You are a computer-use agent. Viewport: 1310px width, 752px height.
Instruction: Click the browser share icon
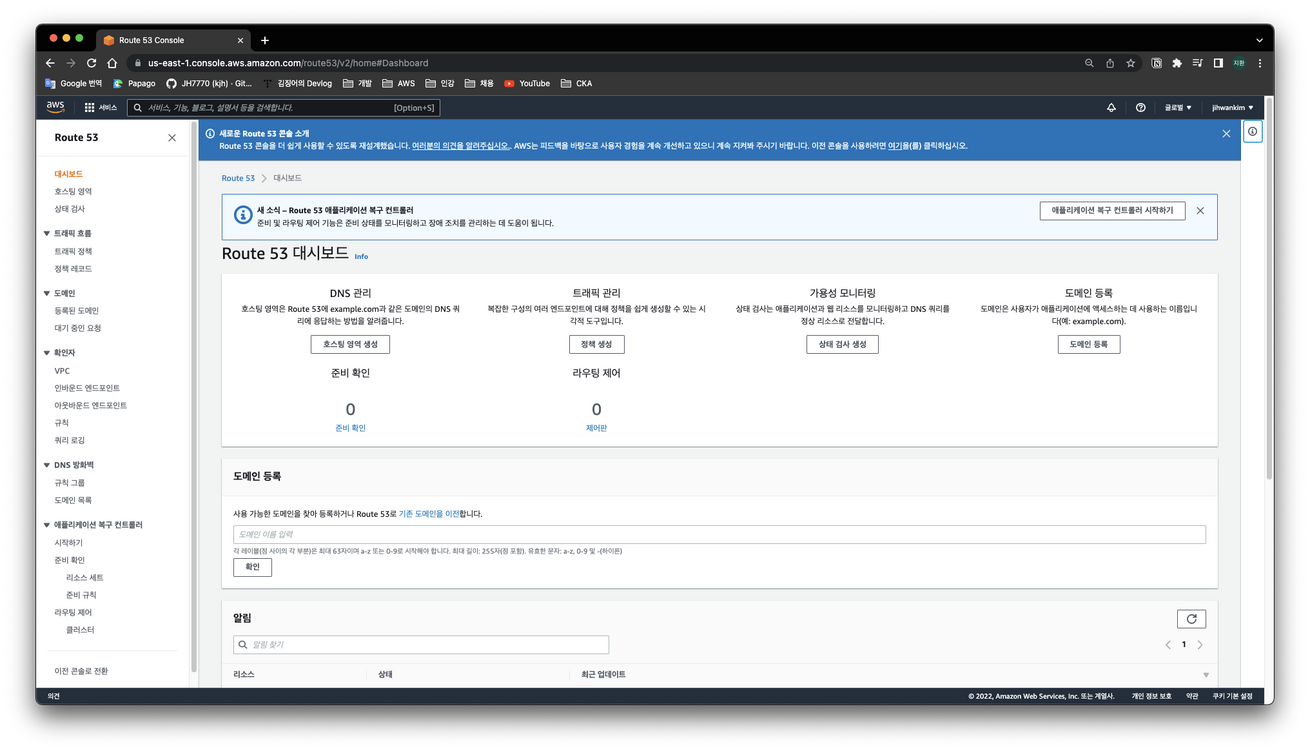pyautogui.click(x=1109, y=63)
